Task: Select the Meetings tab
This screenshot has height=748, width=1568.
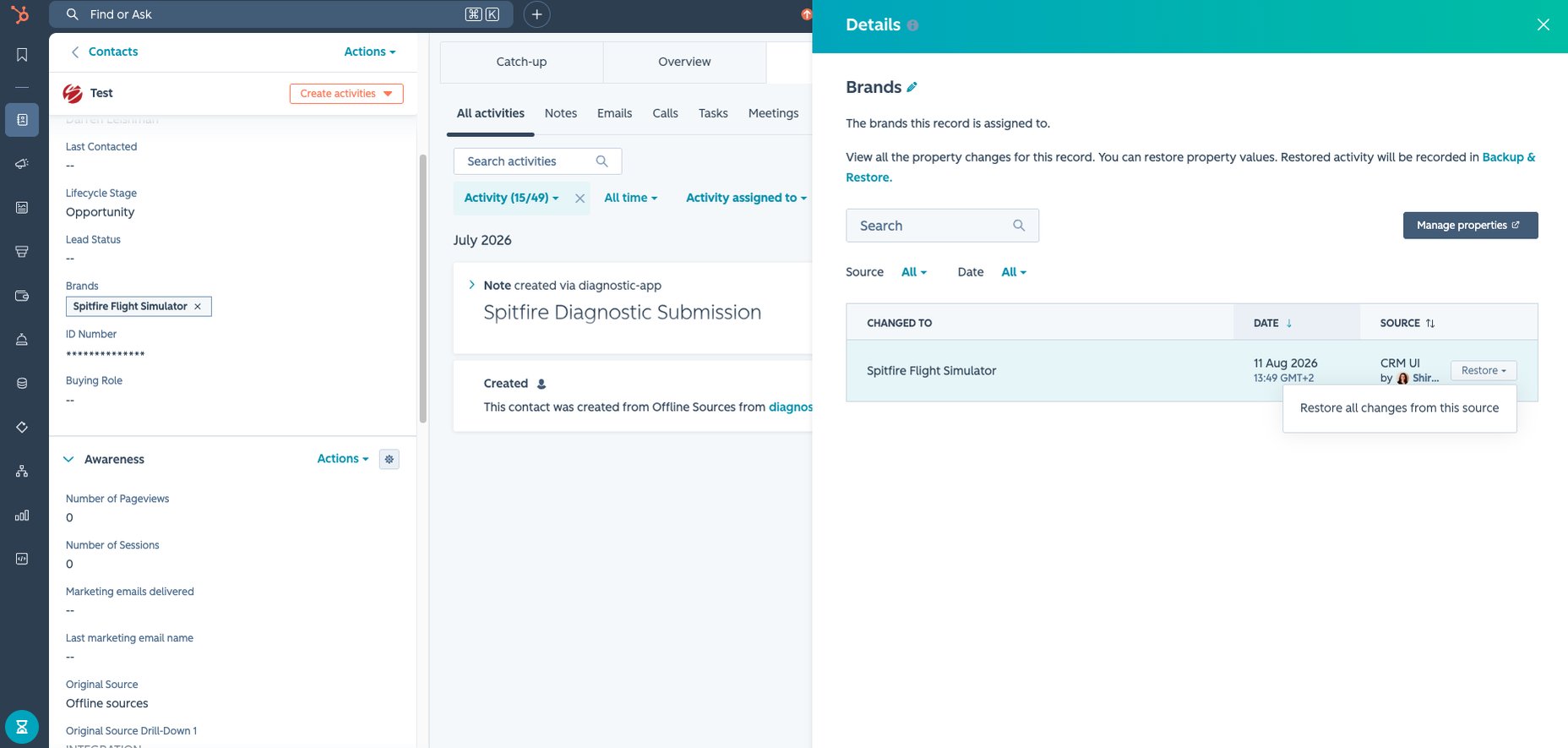Action: coord(773,113)
